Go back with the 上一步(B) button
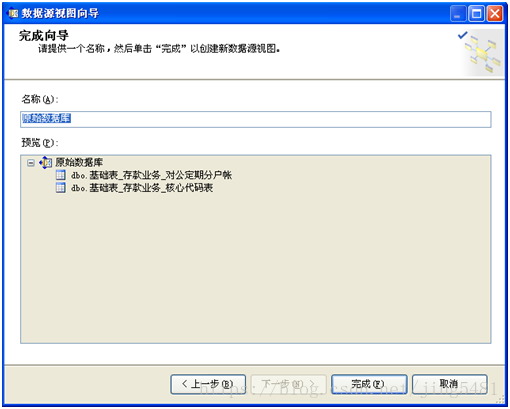510x409 pixels. 208,384
